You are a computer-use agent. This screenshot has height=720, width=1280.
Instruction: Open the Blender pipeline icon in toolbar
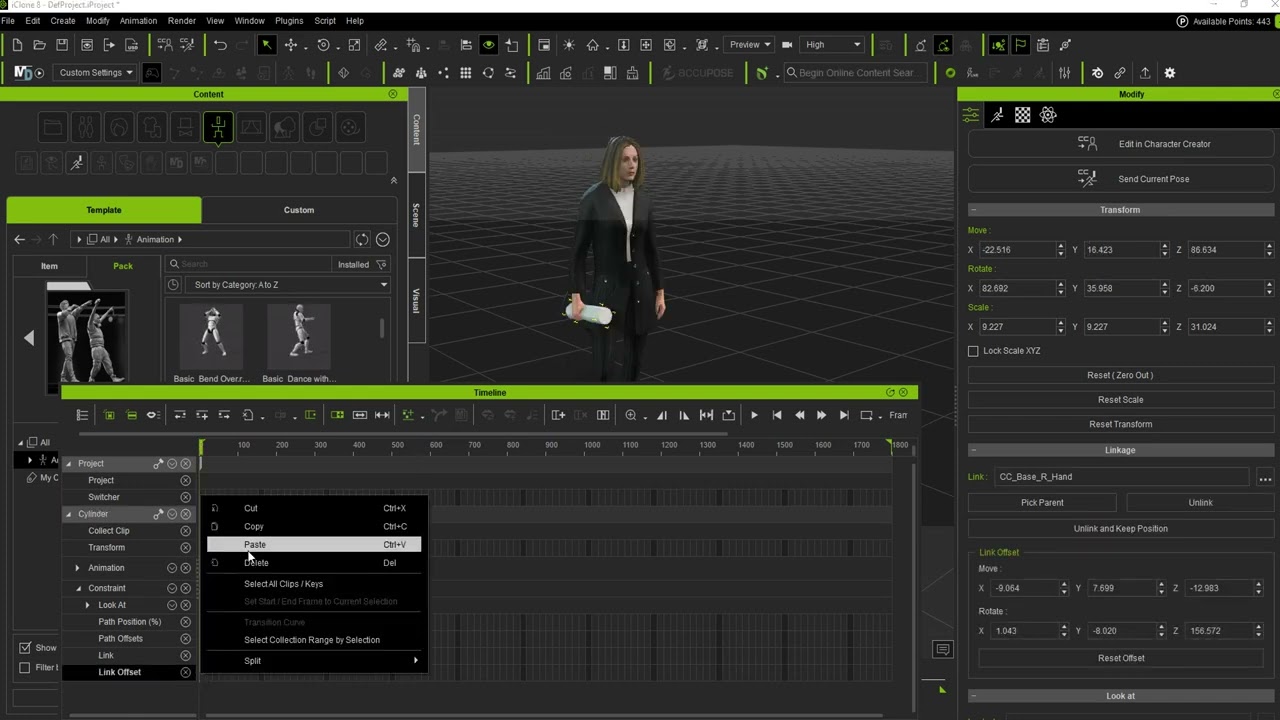[1097, 73]
